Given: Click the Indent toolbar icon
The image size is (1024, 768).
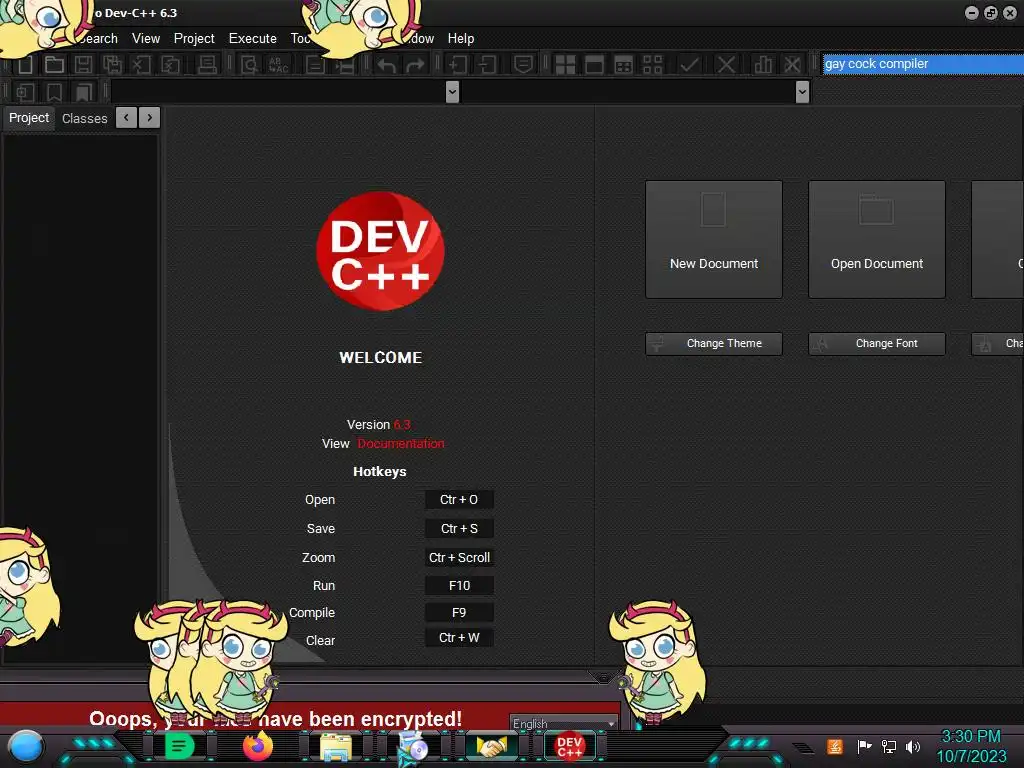Looking at the screenshot, I should point(458,64).
